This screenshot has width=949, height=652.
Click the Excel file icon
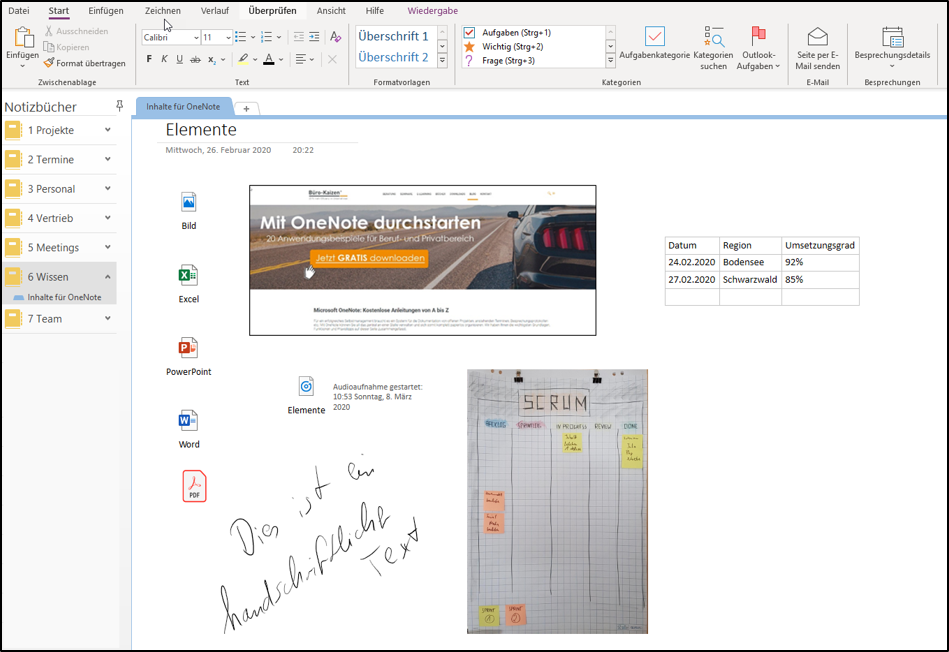pos(188,275)
